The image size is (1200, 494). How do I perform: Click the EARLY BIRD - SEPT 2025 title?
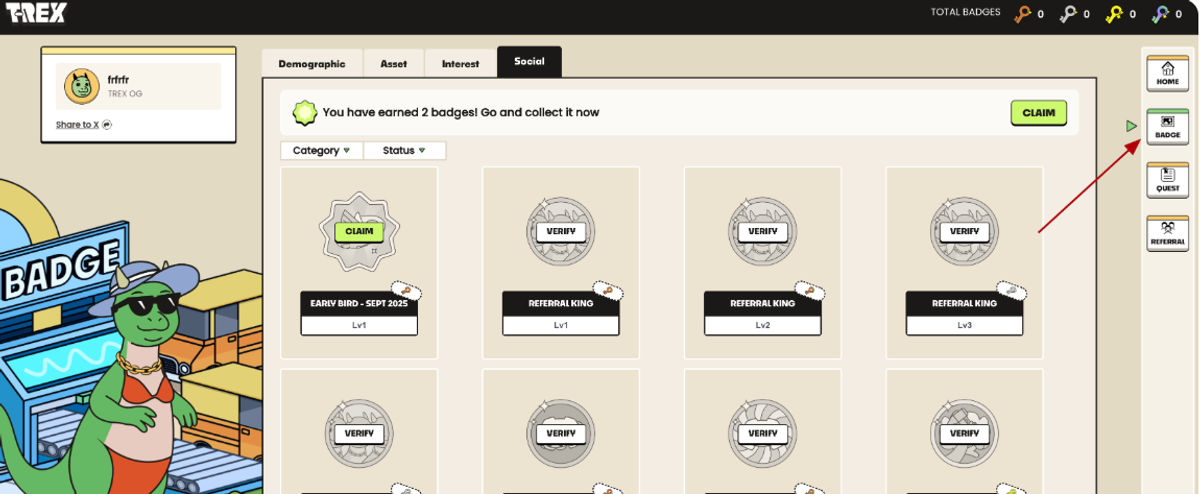359,303
